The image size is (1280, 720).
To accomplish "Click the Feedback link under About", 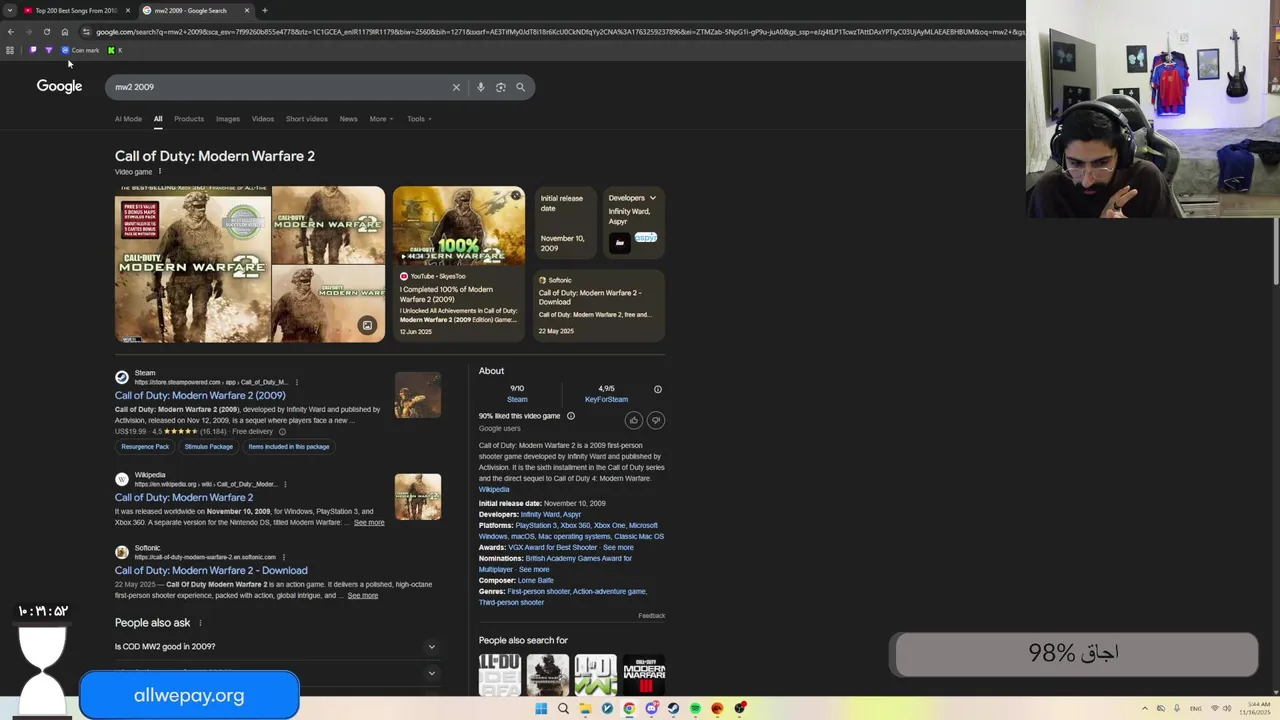I will pyautogui.click(x=651, y=616).
